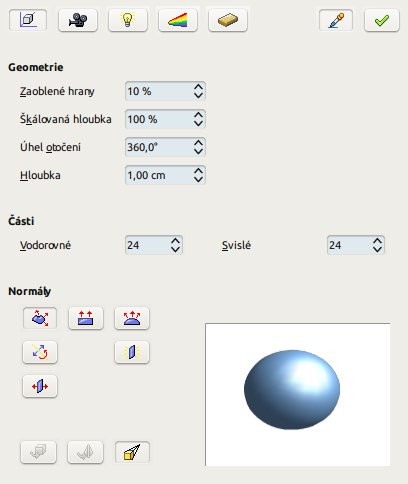The height and width of the screenshot is (484, 408).
Task: Increase Vodorovné segments with up arrow
Action: pyautogui.click(x=176, y=241)
